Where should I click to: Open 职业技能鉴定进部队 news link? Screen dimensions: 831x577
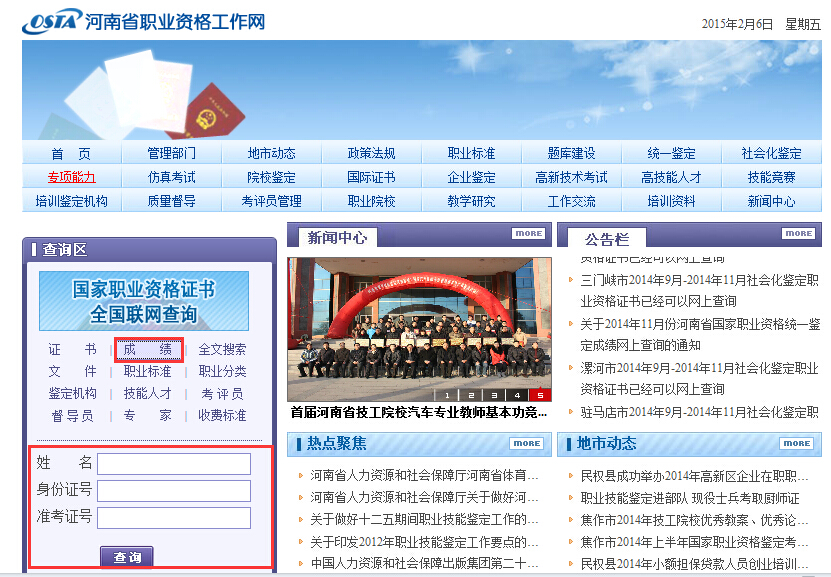[x=690, y=499]
